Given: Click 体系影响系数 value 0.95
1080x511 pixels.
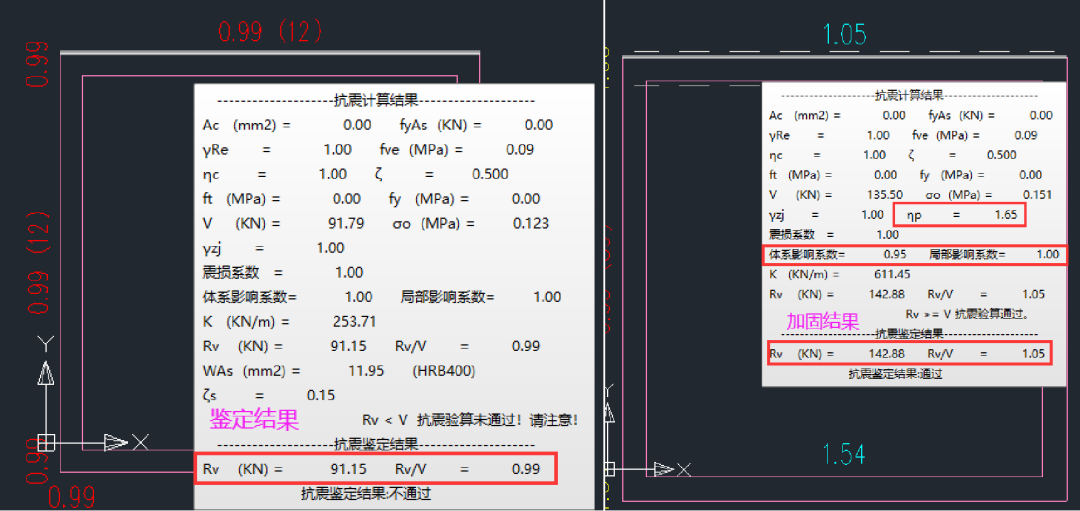Looking at the screenshot, I should [895, 254].
